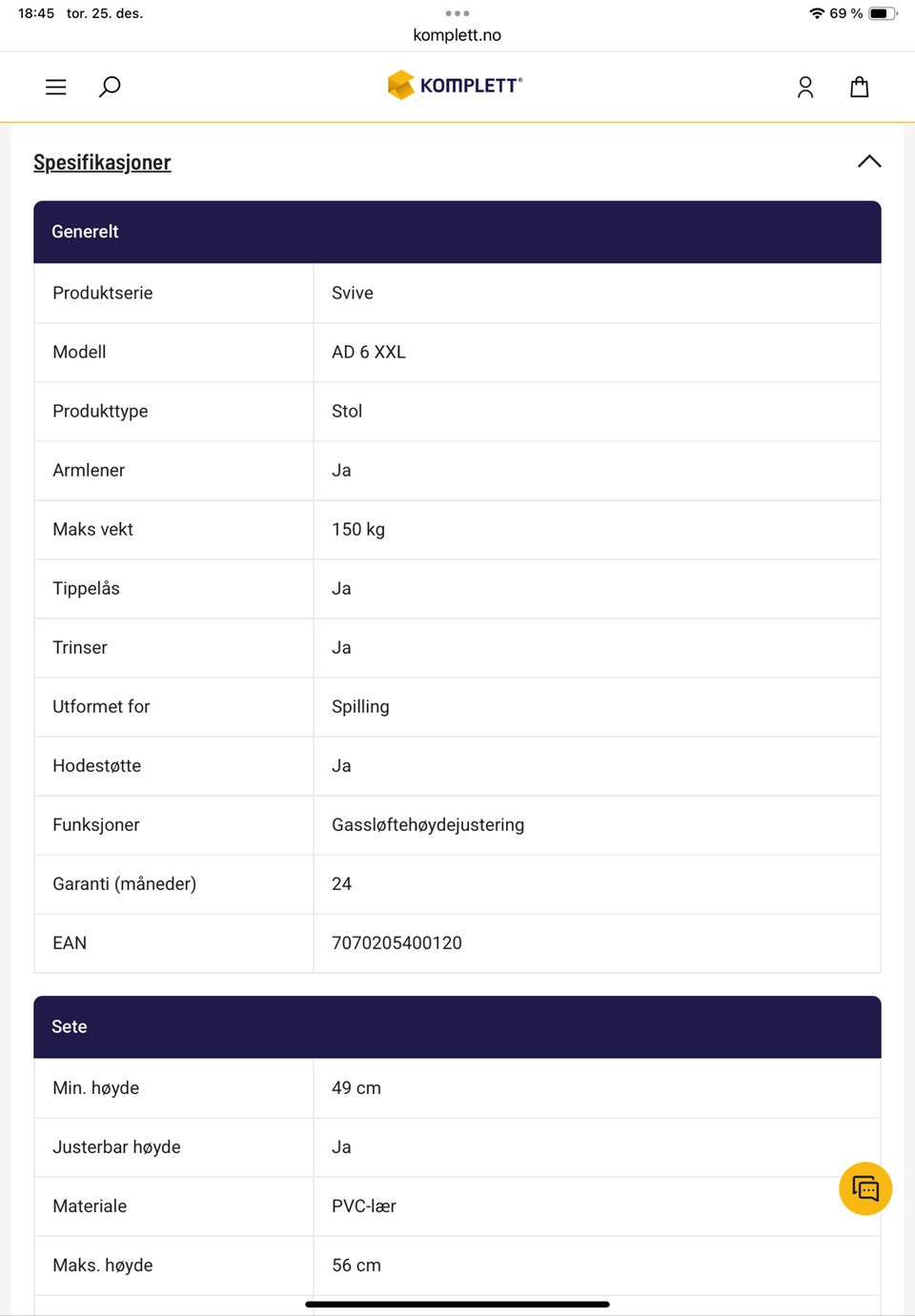Tap the search magnifier icon
The image size is (915, 1316).
(110, 88)
